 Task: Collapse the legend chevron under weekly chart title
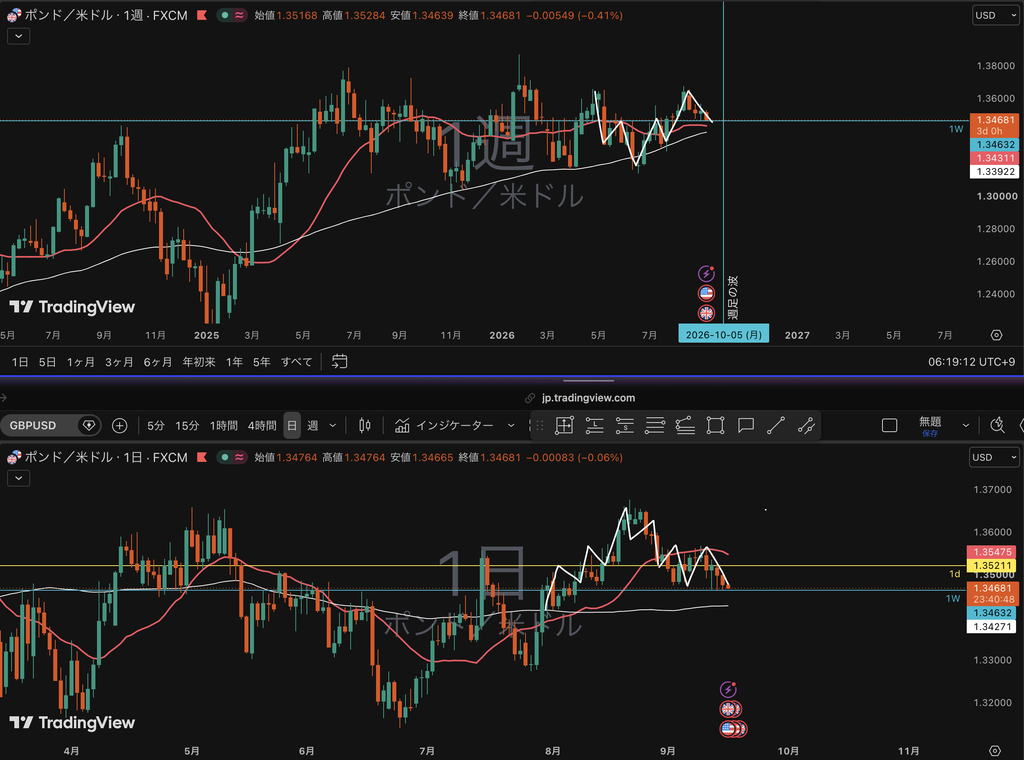[x=18, y=36]
